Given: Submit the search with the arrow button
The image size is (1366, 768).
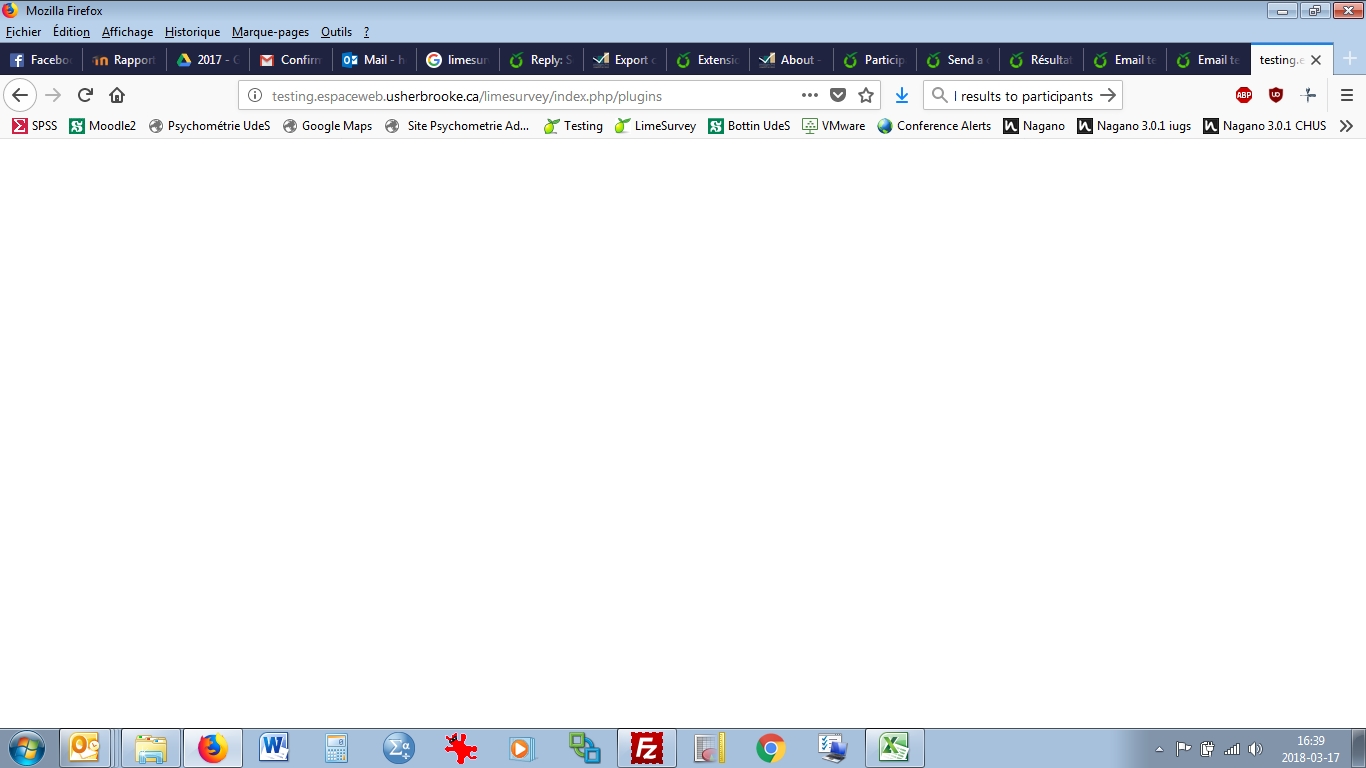Looking at the screenshot, I should coord(1107,96).
